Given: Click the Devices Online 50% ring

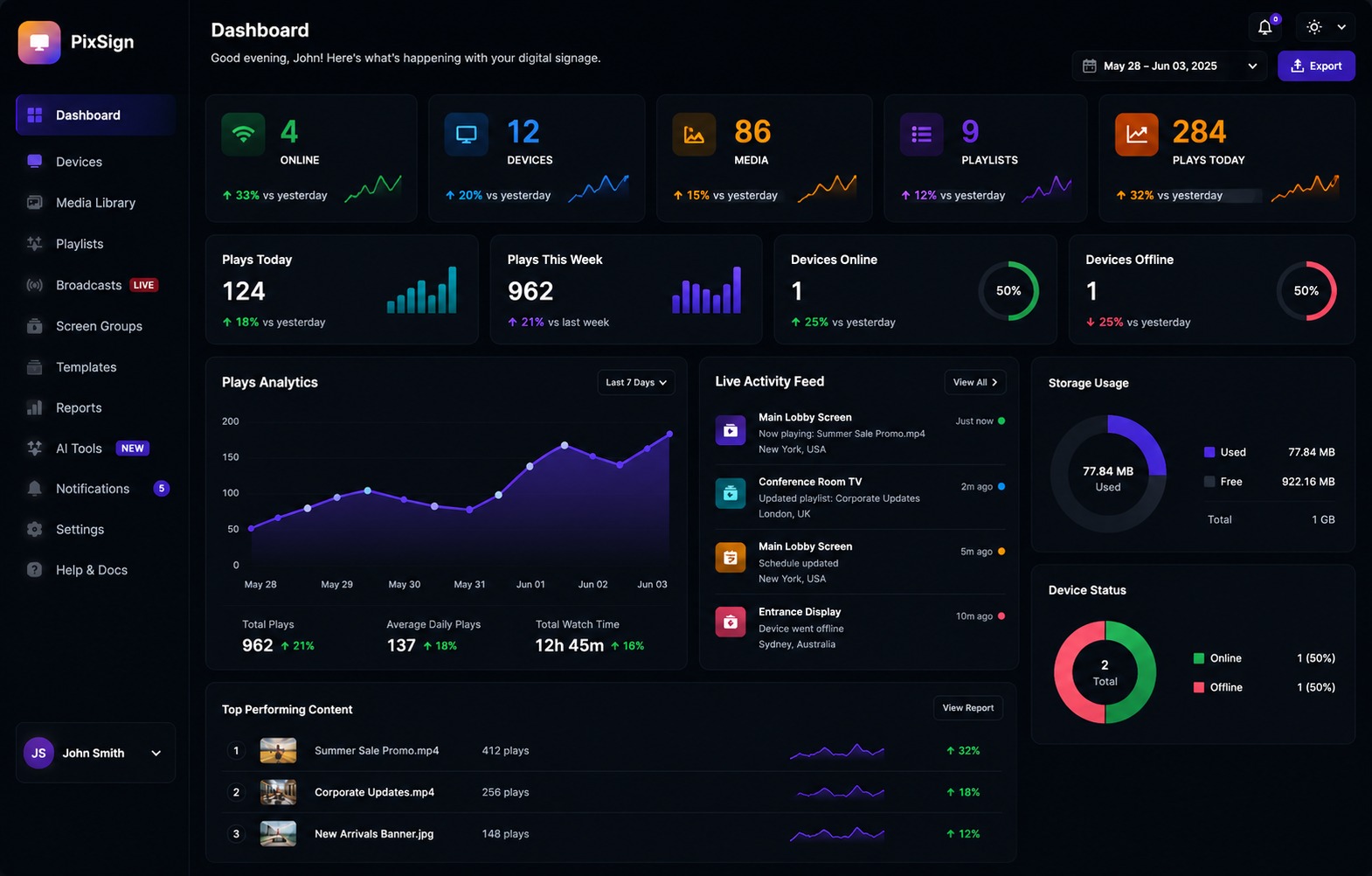Looking at the screenshot, I should [x=1008, y=291].
